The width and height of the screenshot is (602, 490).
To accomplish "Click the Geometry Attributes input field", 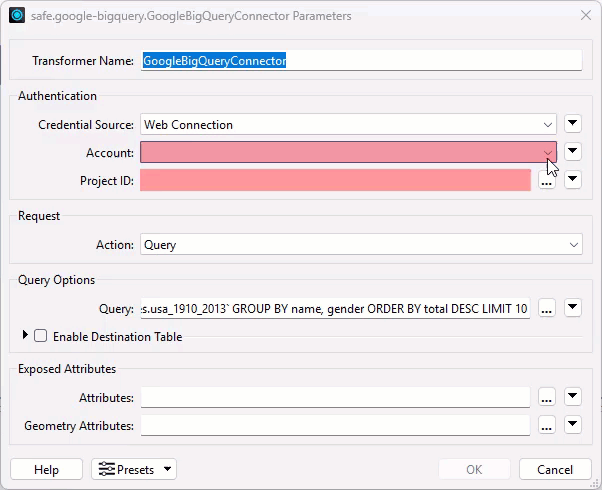I will [x=336, y=425].
